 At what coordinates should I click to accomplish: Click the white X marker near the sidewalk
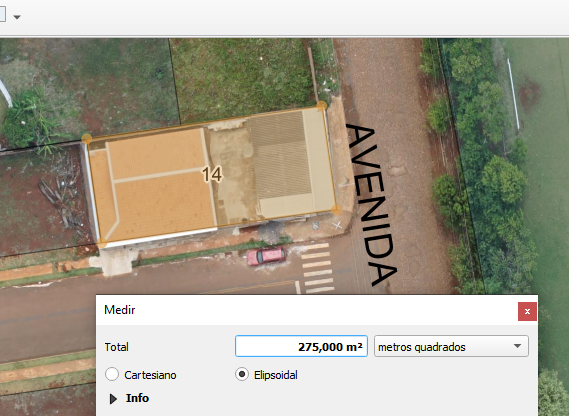[338, 225]
